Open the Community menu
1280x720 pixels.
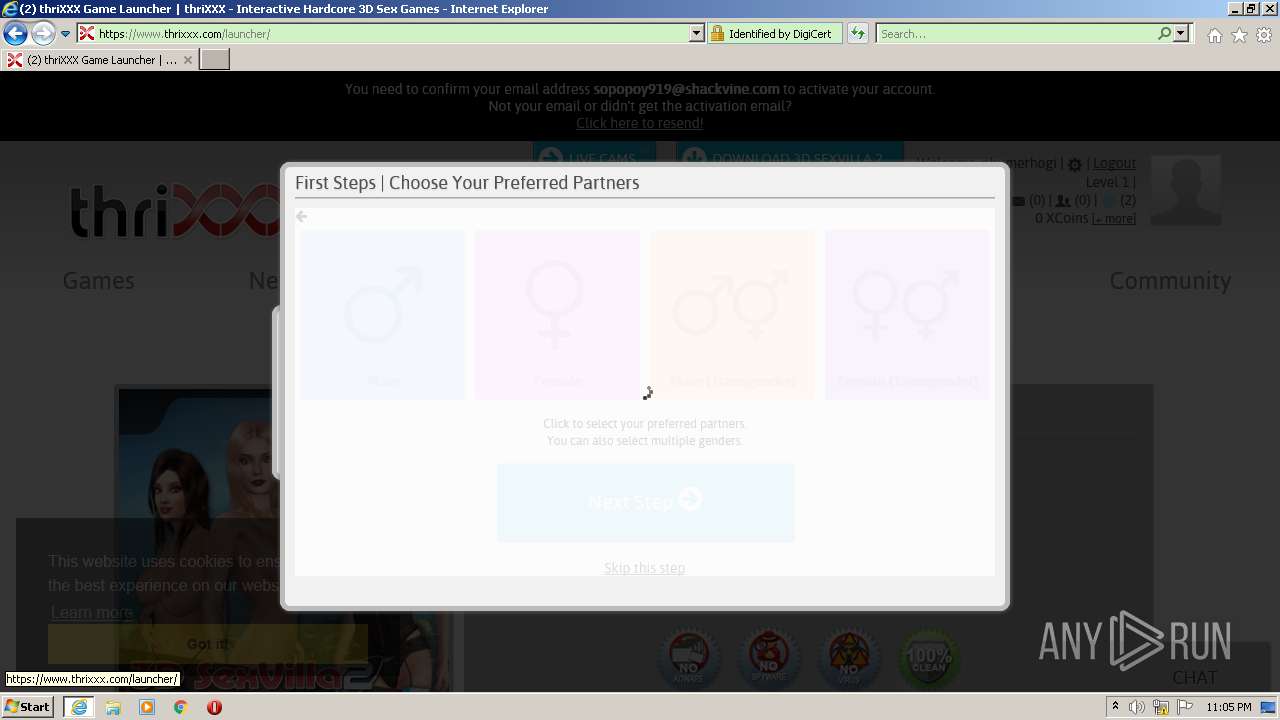point(1170,281)
